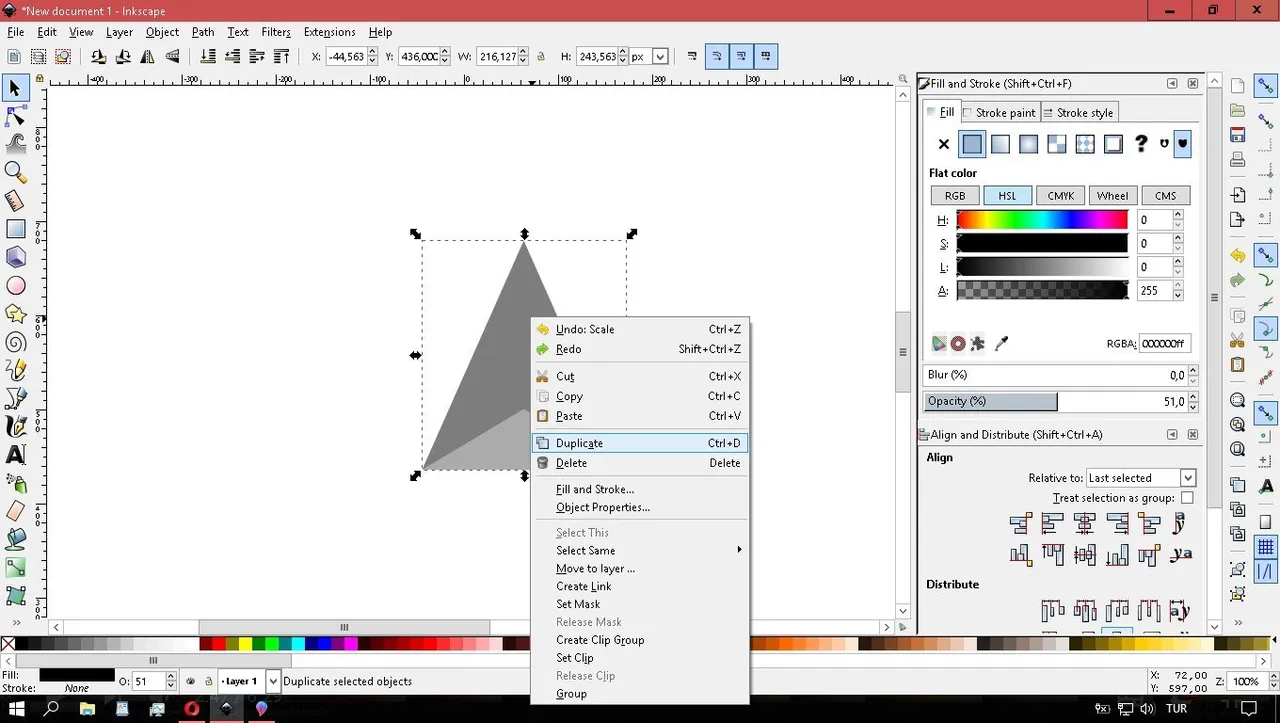Open the Filters menu
The height and width of the screenshot is (723, 1280).
click(276, 32)
